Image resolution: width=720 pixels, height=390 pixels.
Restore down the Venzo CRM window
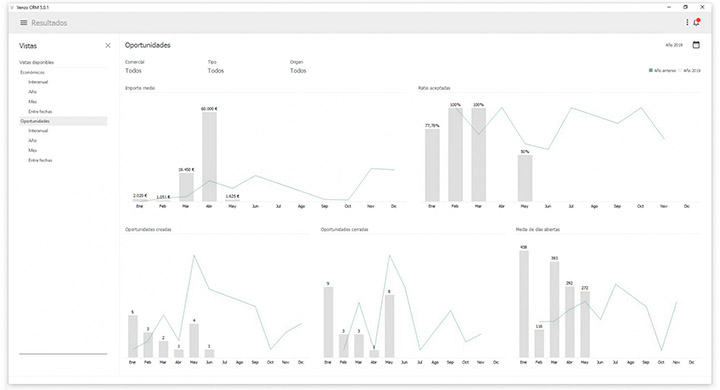point(685,7)
